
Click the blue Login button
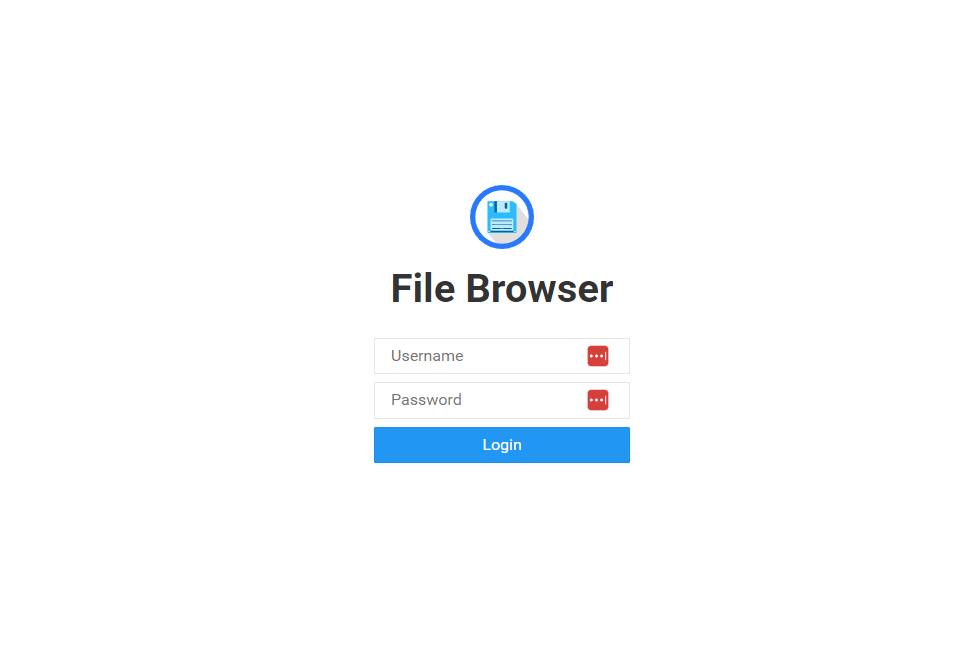502,445
